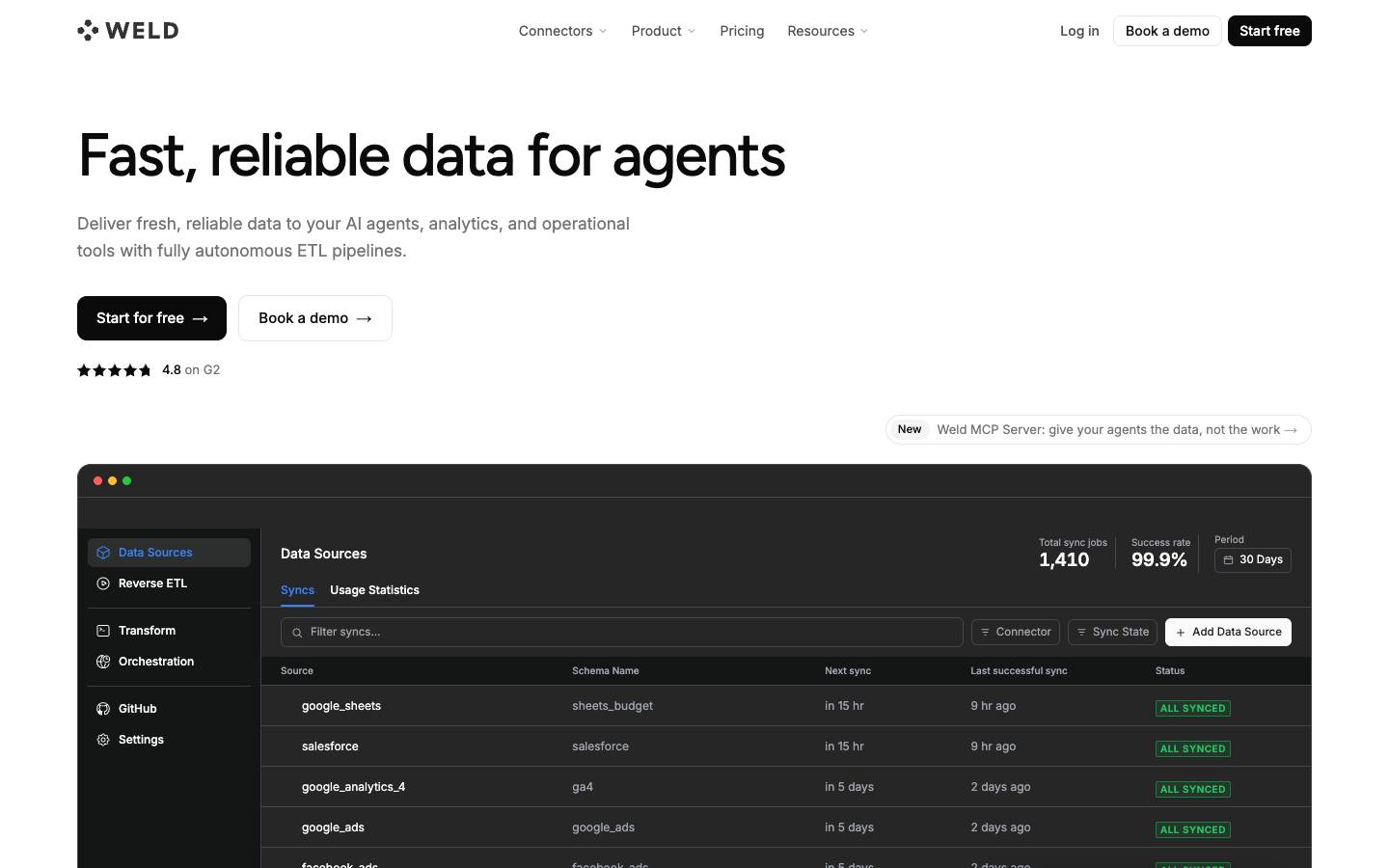Click ALL SYNCED badge for google_ads
This screenshot has height=868, width=1389.
1193,829
